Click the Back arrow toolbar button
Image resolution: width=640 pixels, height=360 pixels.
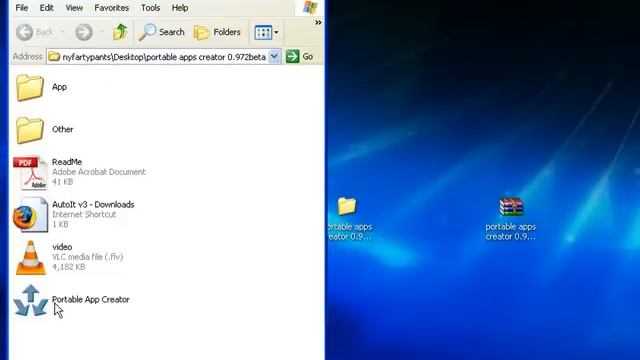pos(34,32)
